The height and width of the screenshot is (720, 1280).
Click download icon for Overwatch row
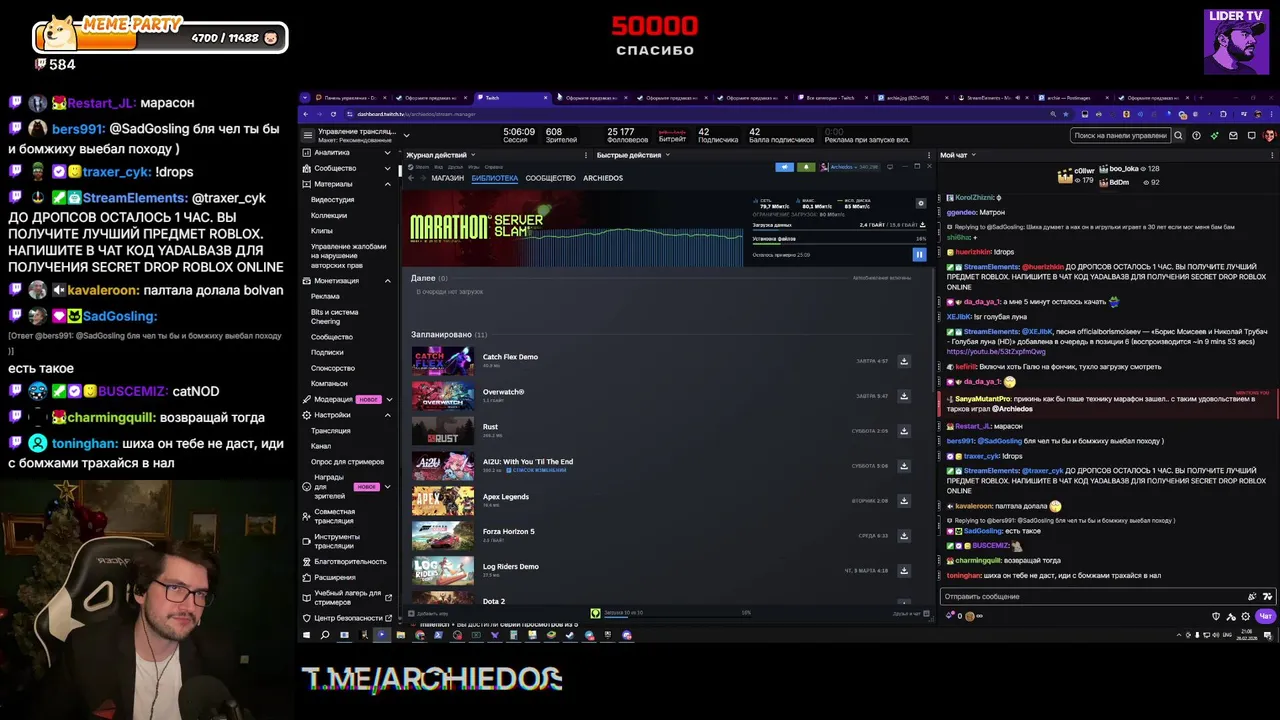tap(904, 396)
